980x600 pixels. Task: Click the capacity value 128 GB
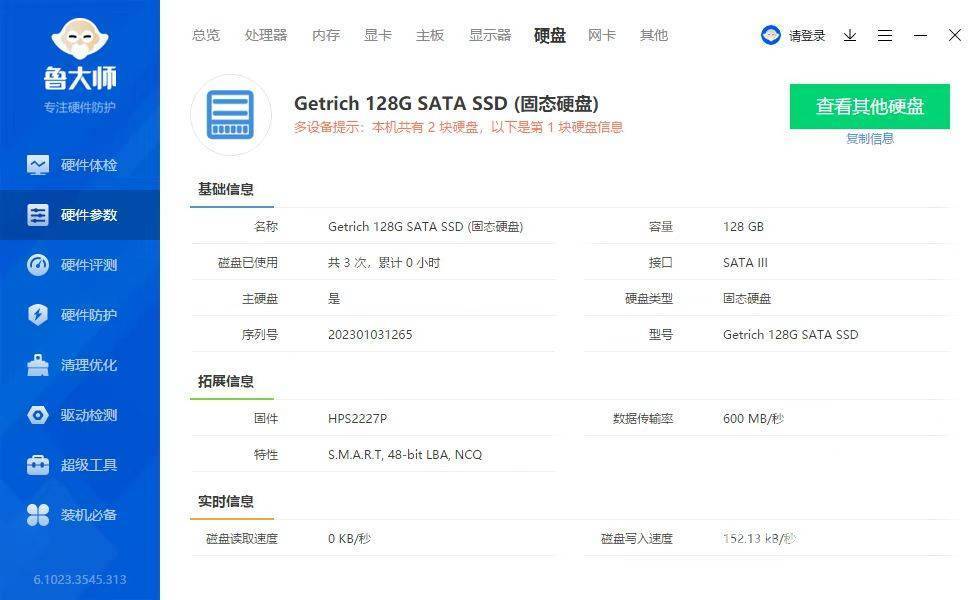[x=743, y=226]
